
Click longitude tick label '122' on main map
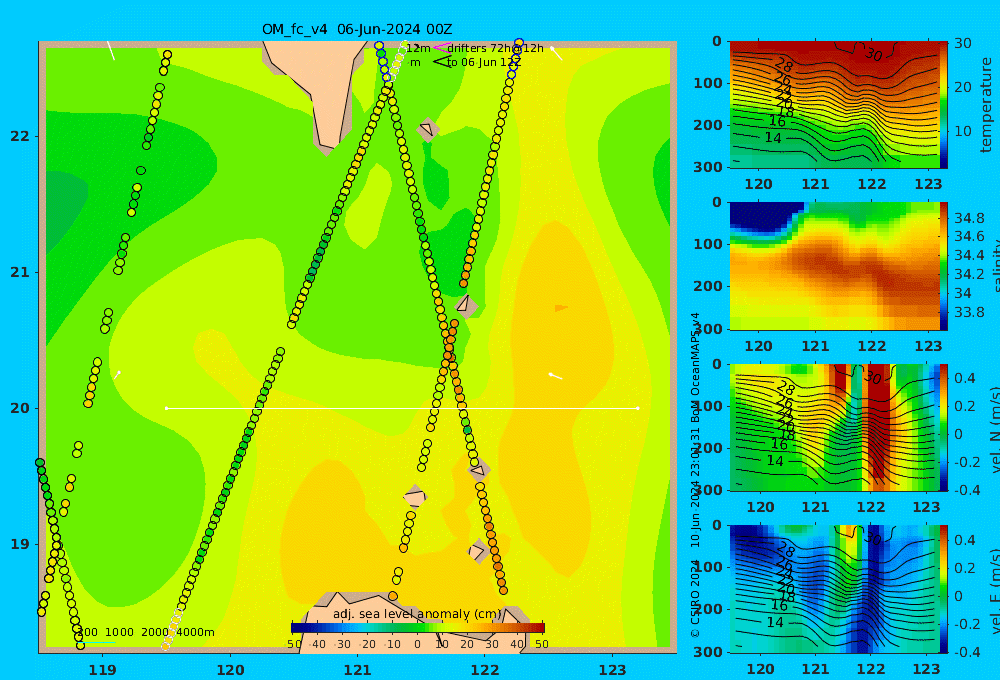click(x=485, y=670)
